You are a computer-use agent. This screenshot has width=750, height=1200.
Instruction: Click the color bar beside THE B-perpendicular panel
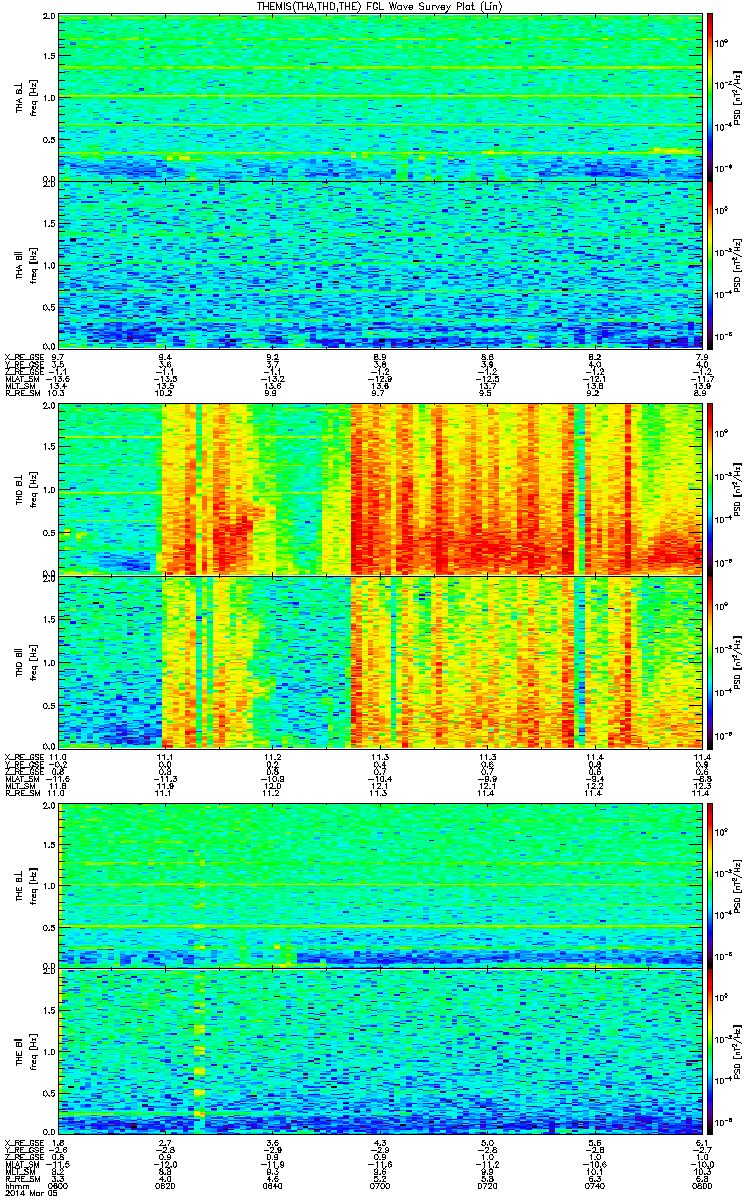pyautogui.click(x=709, y=885)
